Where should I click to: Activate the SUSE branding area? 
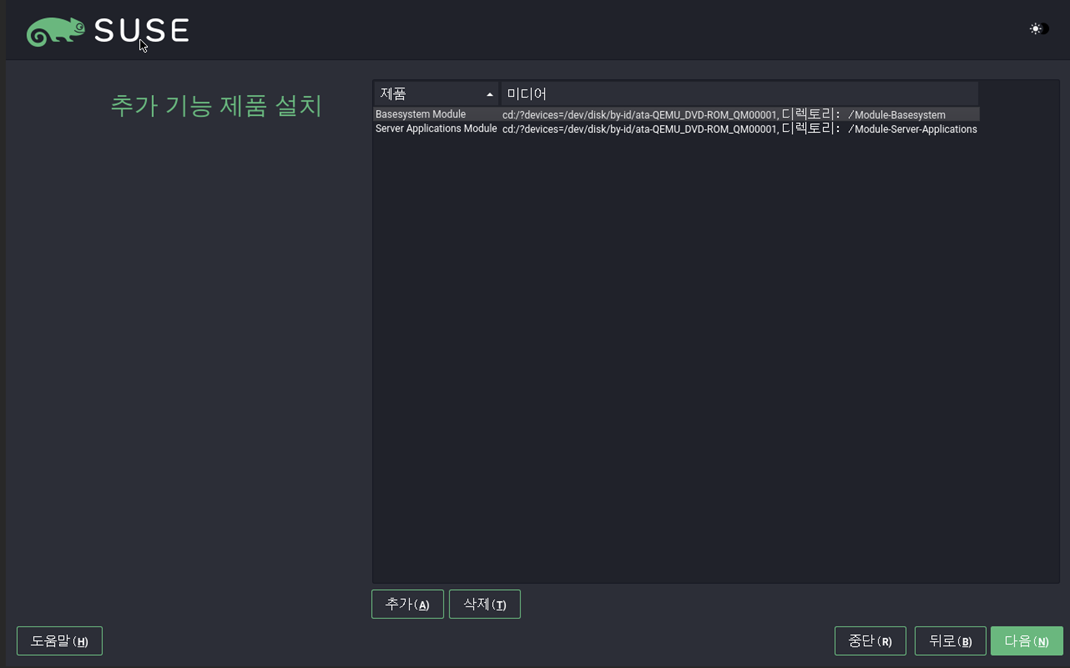pos(107,29)
